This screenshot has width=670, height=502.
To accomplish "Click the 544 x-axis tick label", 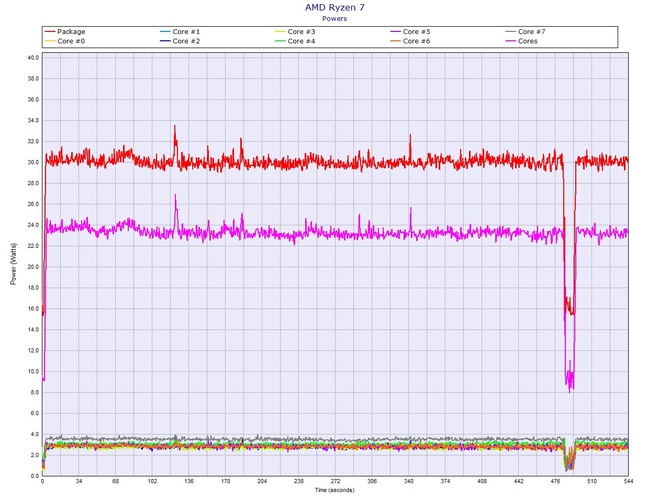I will point(628,481).
